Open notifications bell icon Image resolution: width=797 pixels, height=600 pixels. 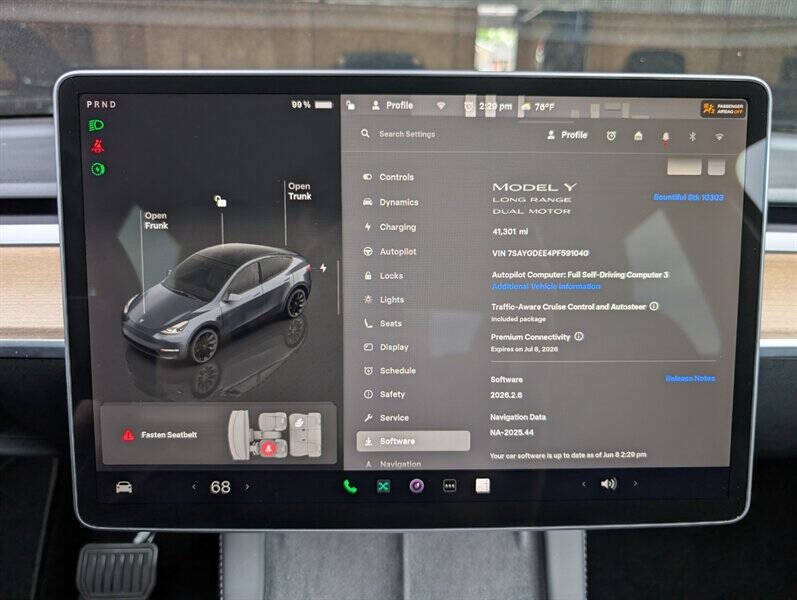coord(666,137)
